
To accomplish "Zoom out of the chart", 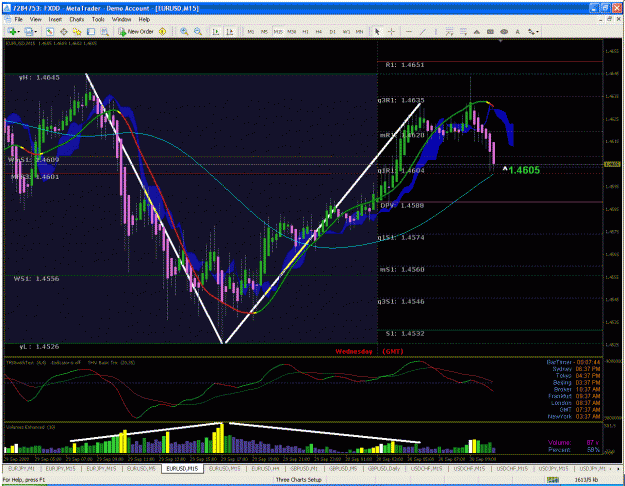I will [x=198, y=31].
